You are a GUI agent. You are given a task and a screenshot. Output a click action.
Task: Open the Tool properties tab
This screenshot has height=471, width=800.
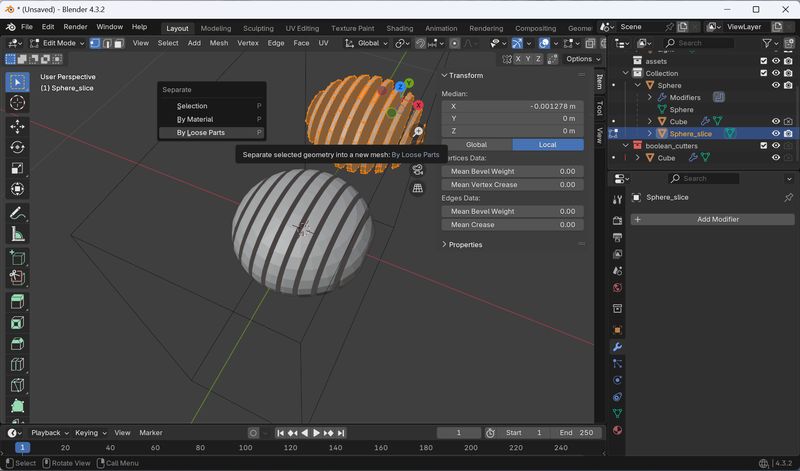pos(617,200)
